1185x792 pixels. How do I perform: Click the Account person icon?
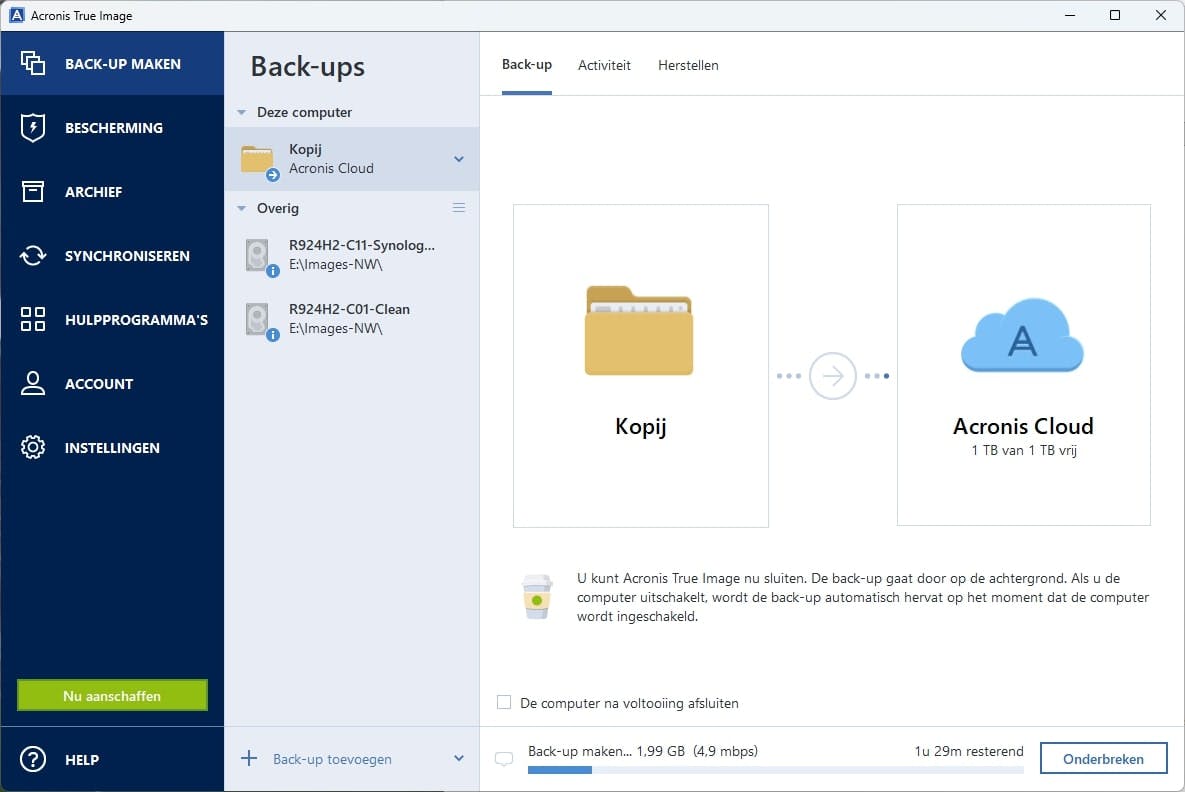32,383
